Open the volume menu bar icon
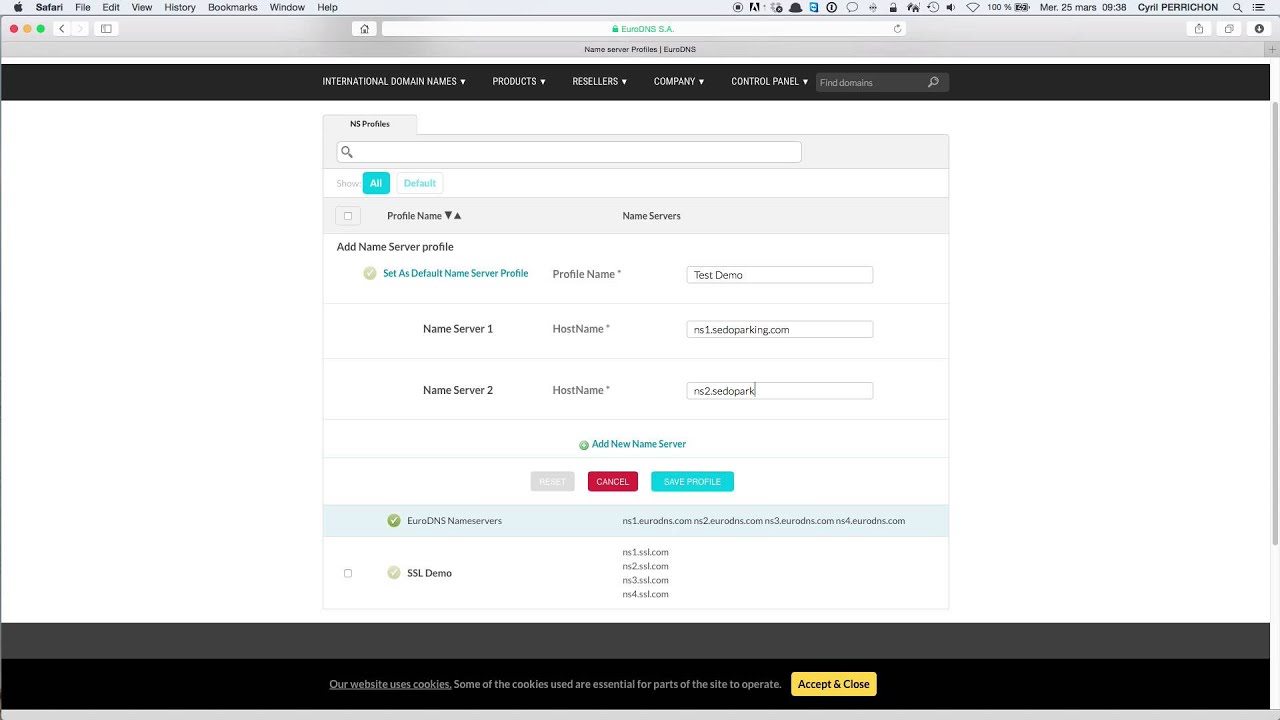The width and height of the screenshot is (1280, 720). point(952,7)
